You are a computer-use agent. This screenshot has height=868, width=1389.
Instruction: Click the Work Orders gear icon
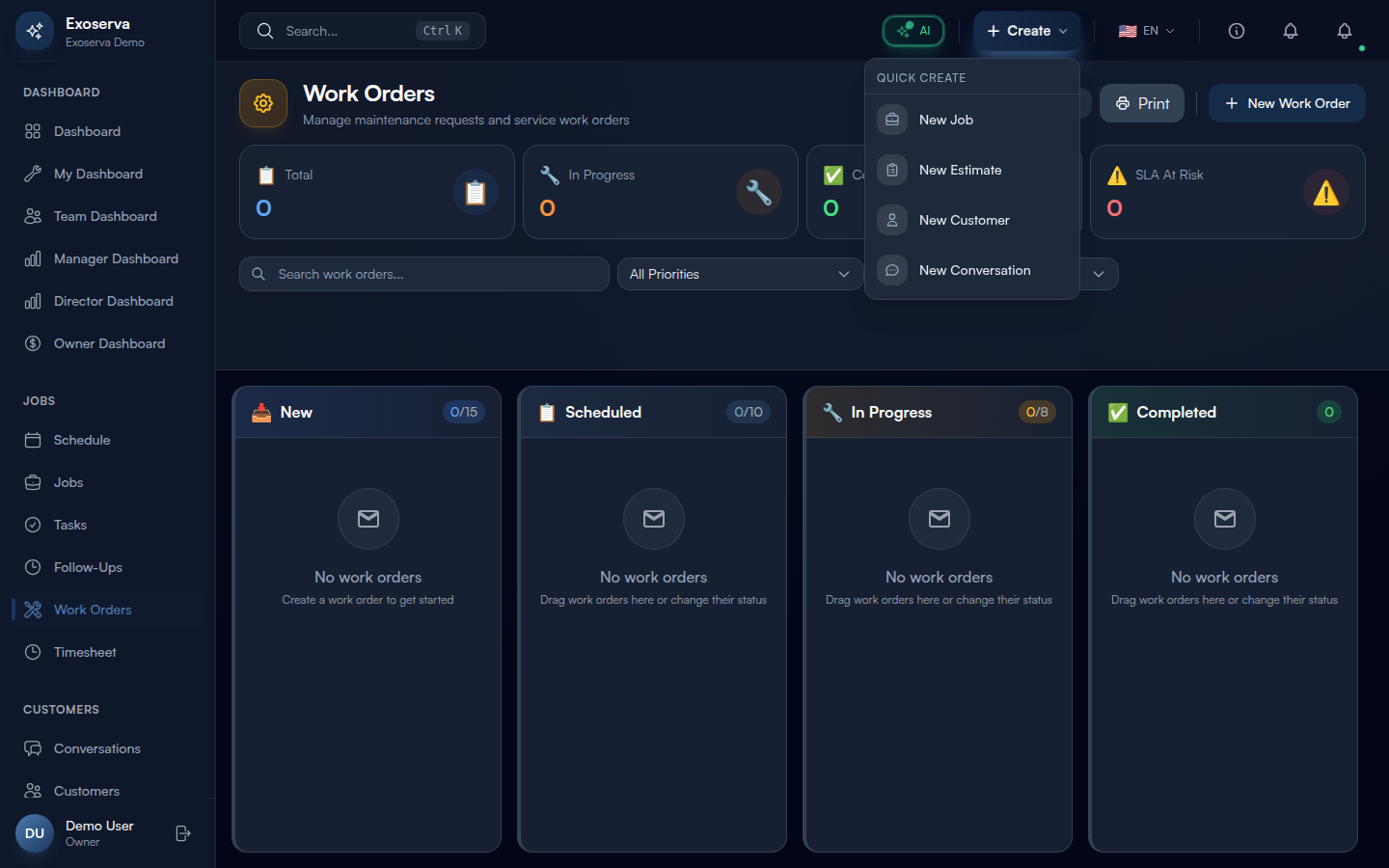tap(263, 103)
